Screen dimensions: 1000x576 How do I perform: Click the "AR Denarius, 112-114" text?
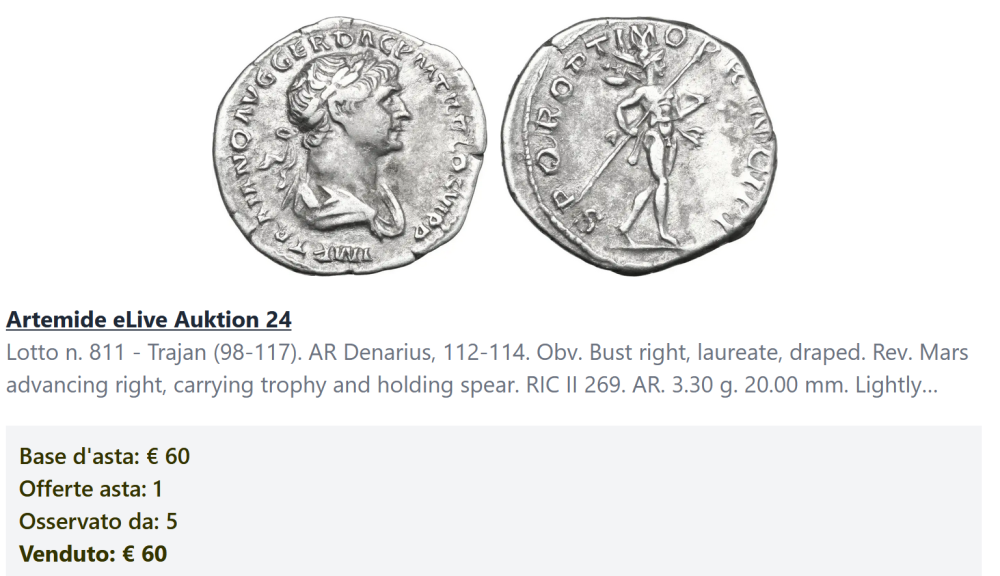click(418, 353)
